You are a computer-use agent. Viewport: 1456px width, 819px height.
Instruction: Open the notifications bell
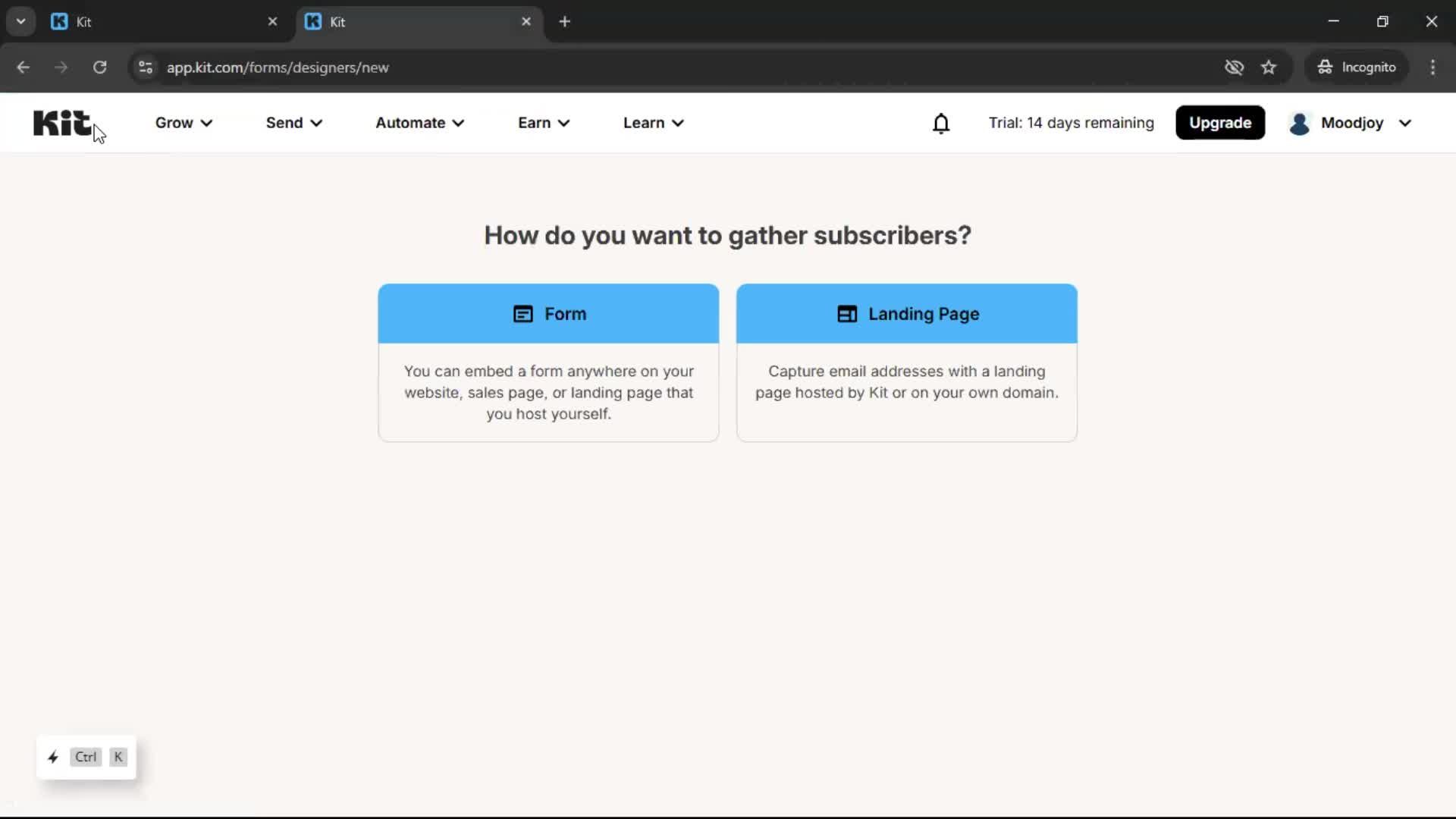941,123
